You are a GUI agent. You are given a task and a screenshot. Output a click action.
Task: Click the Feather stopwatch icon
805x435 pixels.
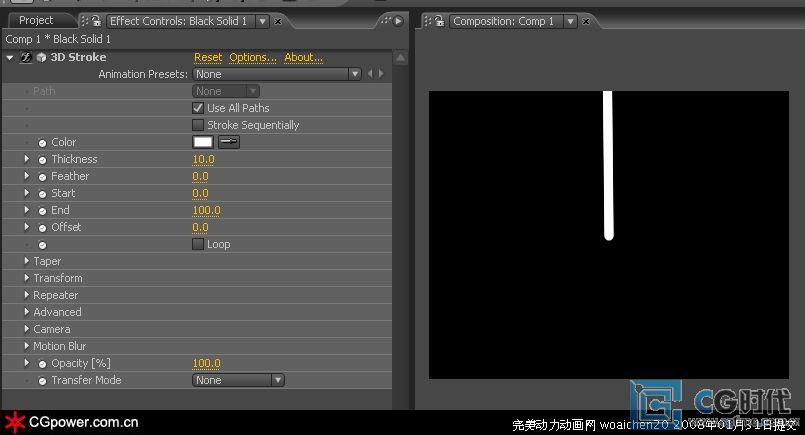[42, 177]
